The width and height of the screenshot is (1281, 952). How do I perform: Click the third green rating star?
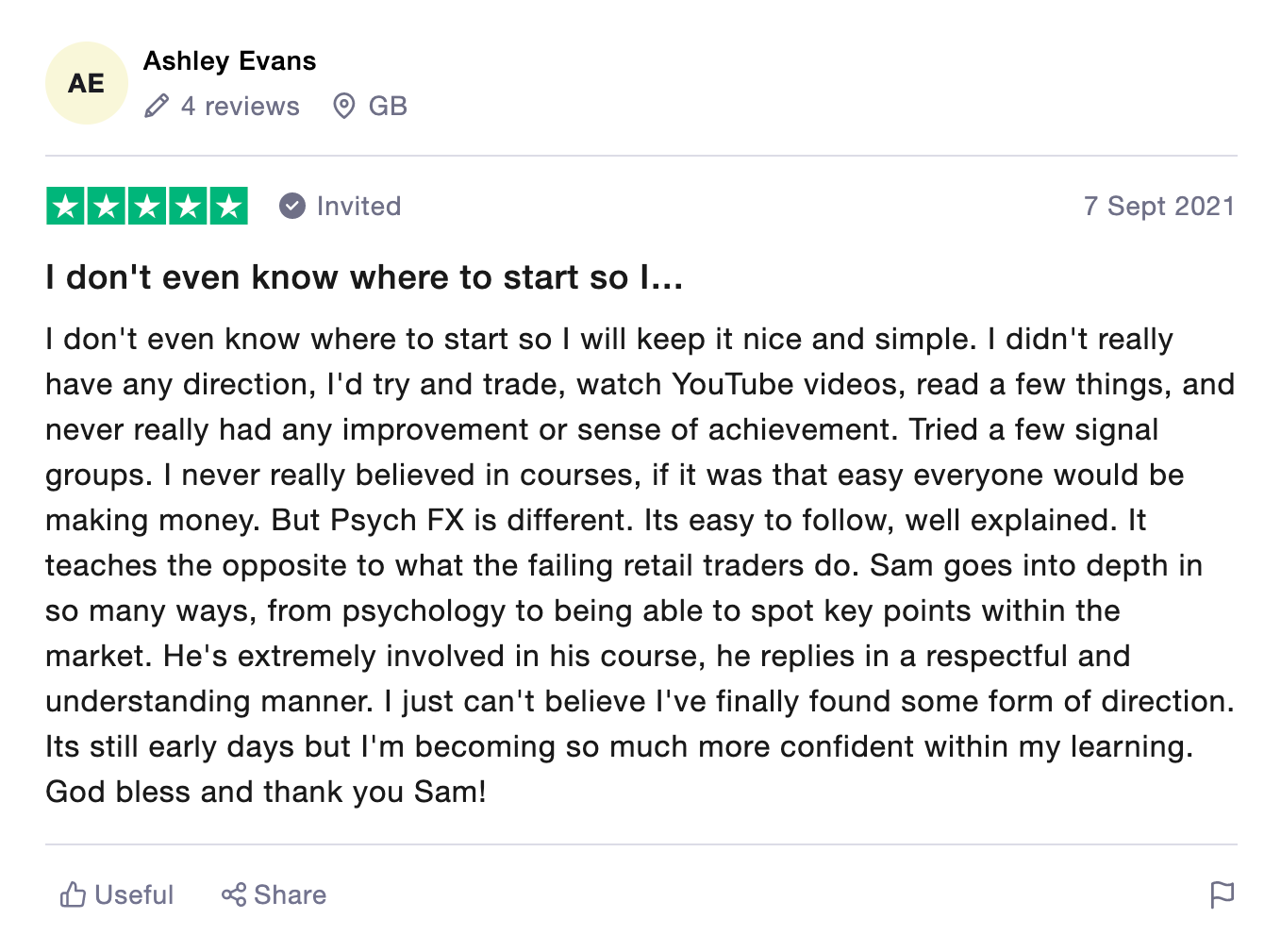point(147,207)
